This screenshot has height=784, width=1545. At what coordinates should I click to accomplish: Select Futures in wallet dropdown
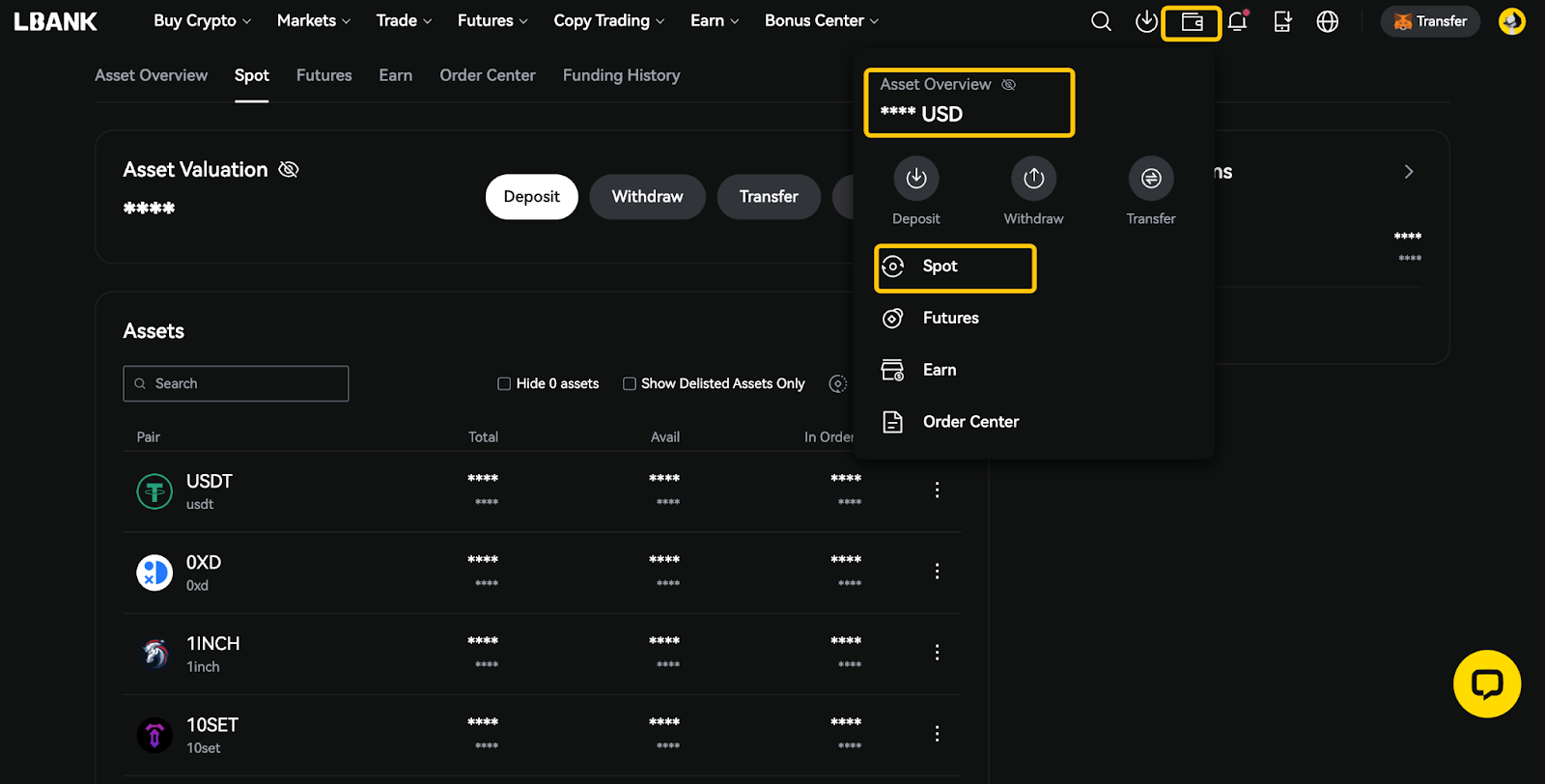951,318
